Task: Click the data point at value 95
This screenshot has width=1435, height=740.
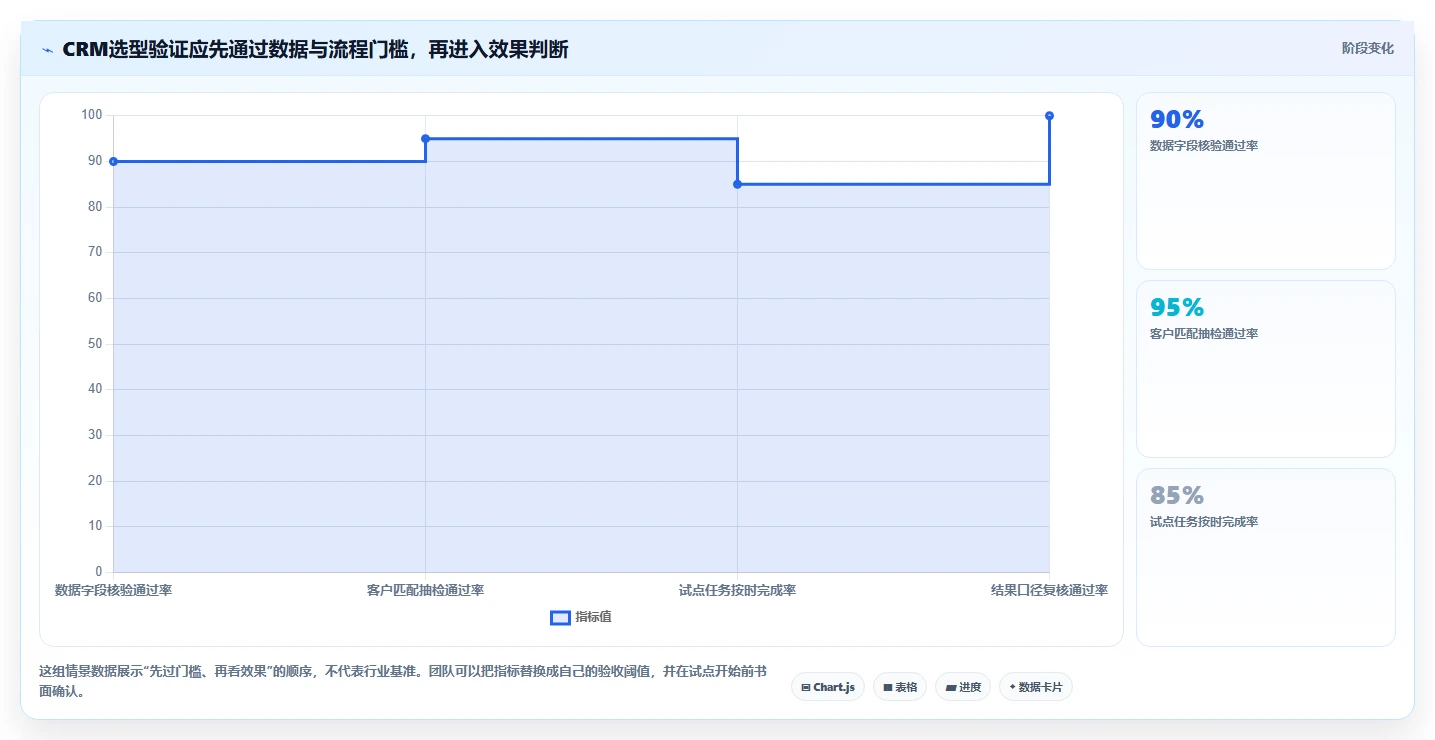Action: (x=425, y=138)
